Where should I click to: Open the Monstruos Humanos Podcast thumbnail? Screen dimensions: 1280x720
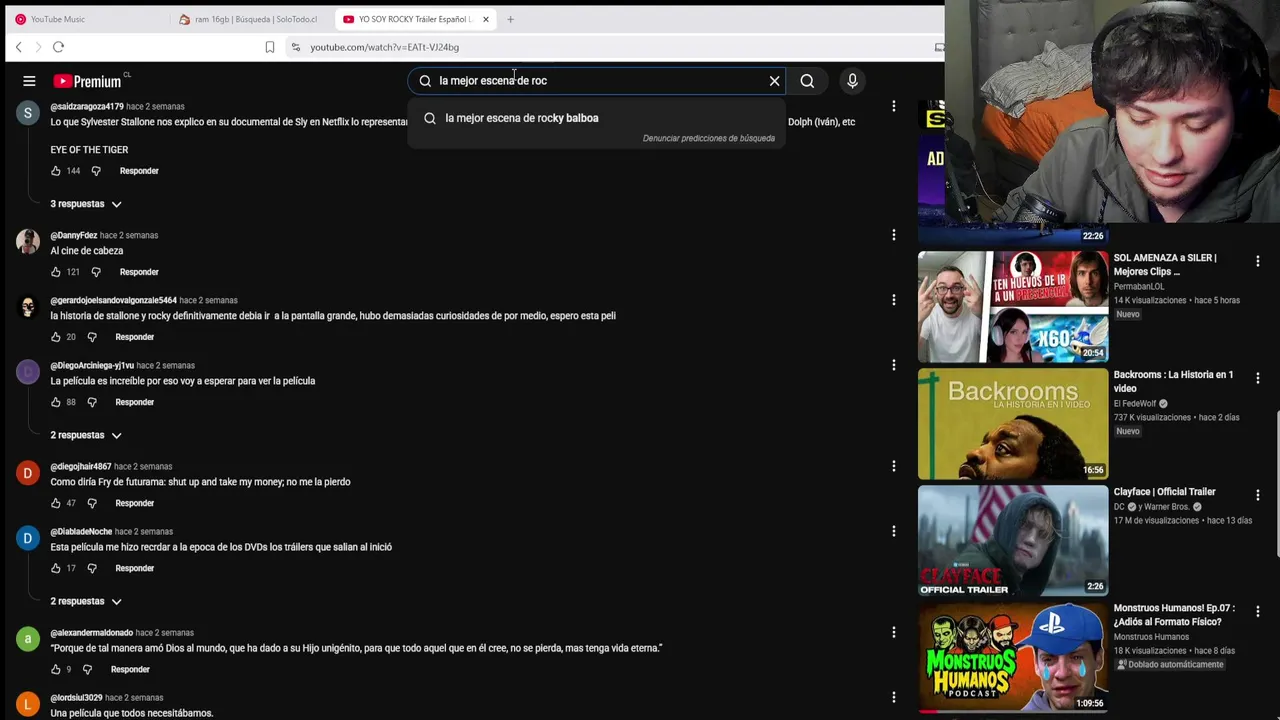click(1013, 657)
